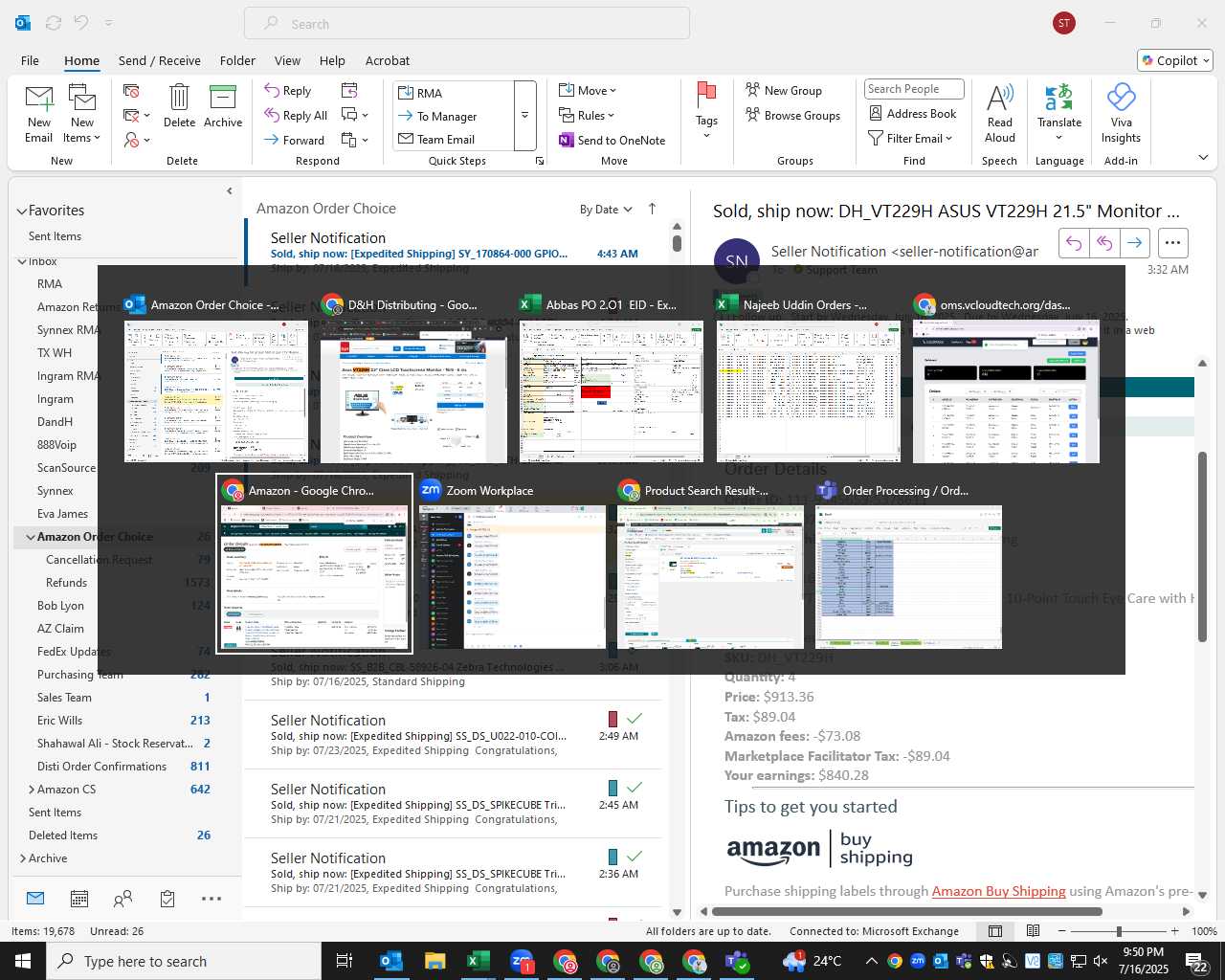Select the To Manager quick step

click(454, 116)
